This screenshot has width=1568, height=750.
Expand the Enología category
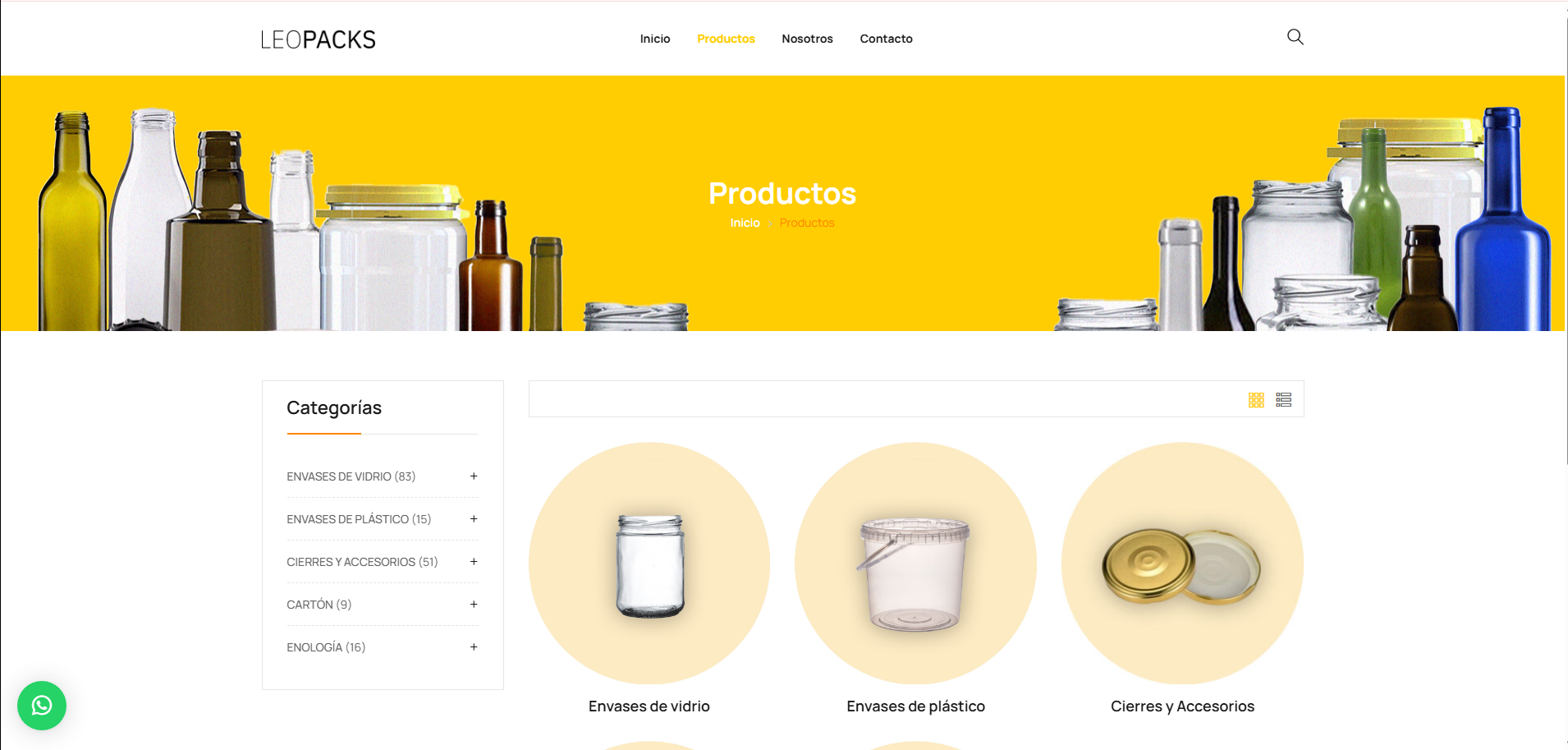coord(474,647)
